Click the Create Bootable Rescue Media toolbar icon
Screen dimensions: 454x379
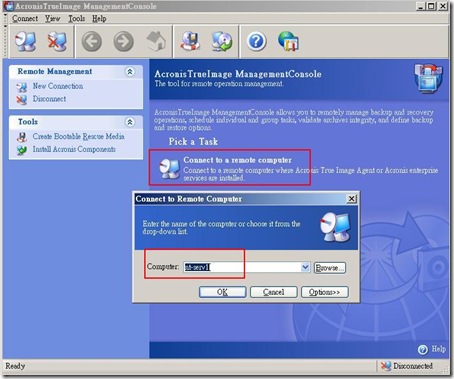[x=190, y=41]
